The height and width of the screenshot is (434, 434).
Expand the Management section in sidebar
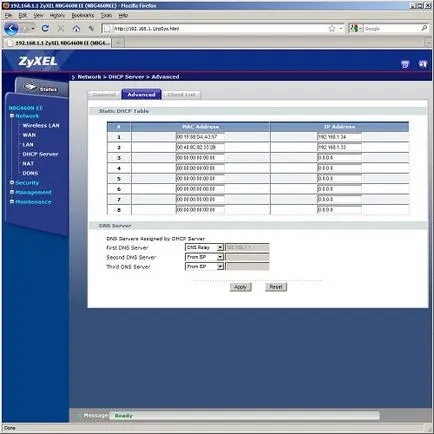coord(31,192)
